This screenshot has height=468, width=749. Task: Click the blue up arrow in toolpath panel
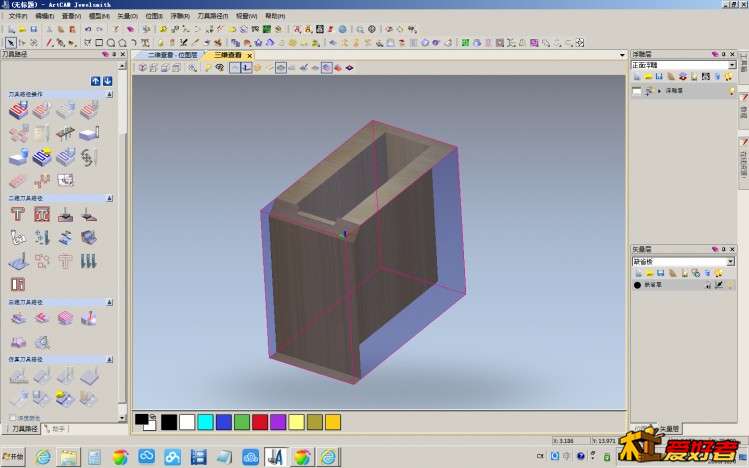96,80
